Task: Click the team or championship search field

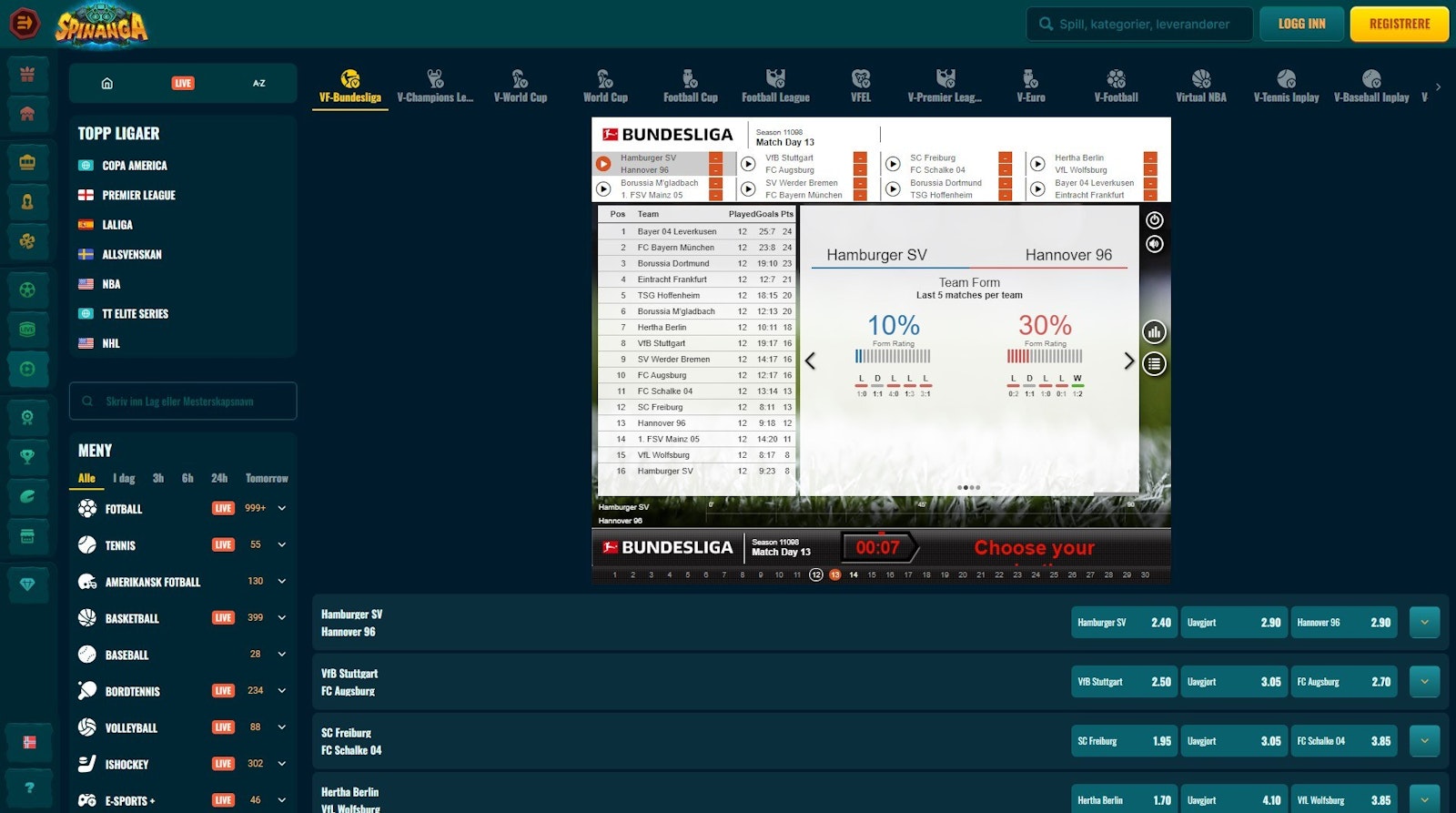Action: tap(183, 401)
